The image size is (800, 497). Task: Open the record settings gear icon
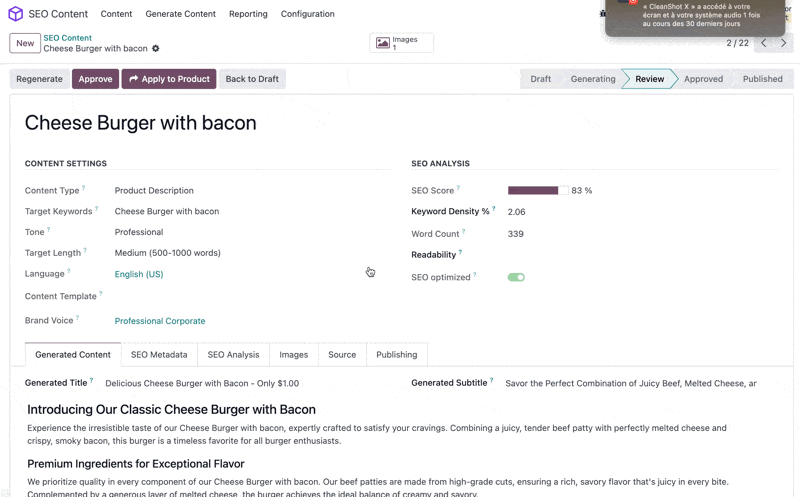pyautogui.click(x=156, y=49)
